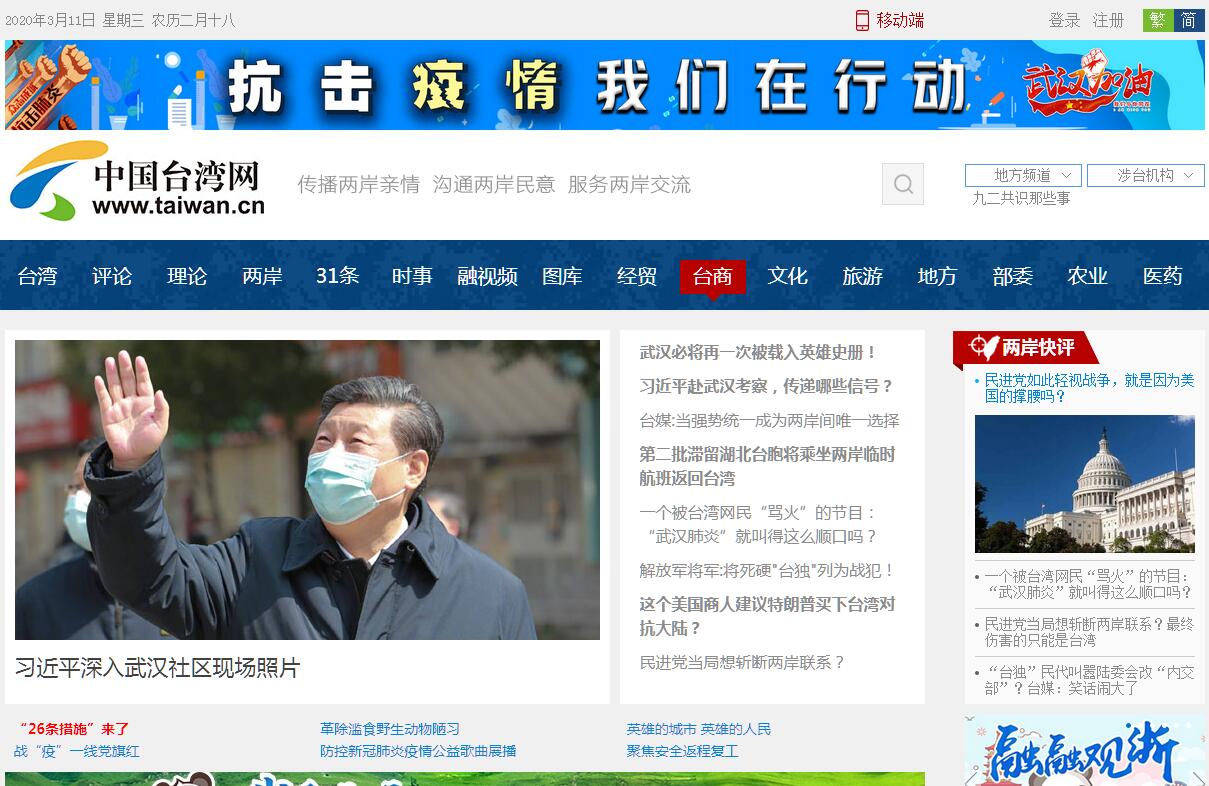Open the 台商 navigation tab
1209x786 pixels.
click(x=712, y=276)
